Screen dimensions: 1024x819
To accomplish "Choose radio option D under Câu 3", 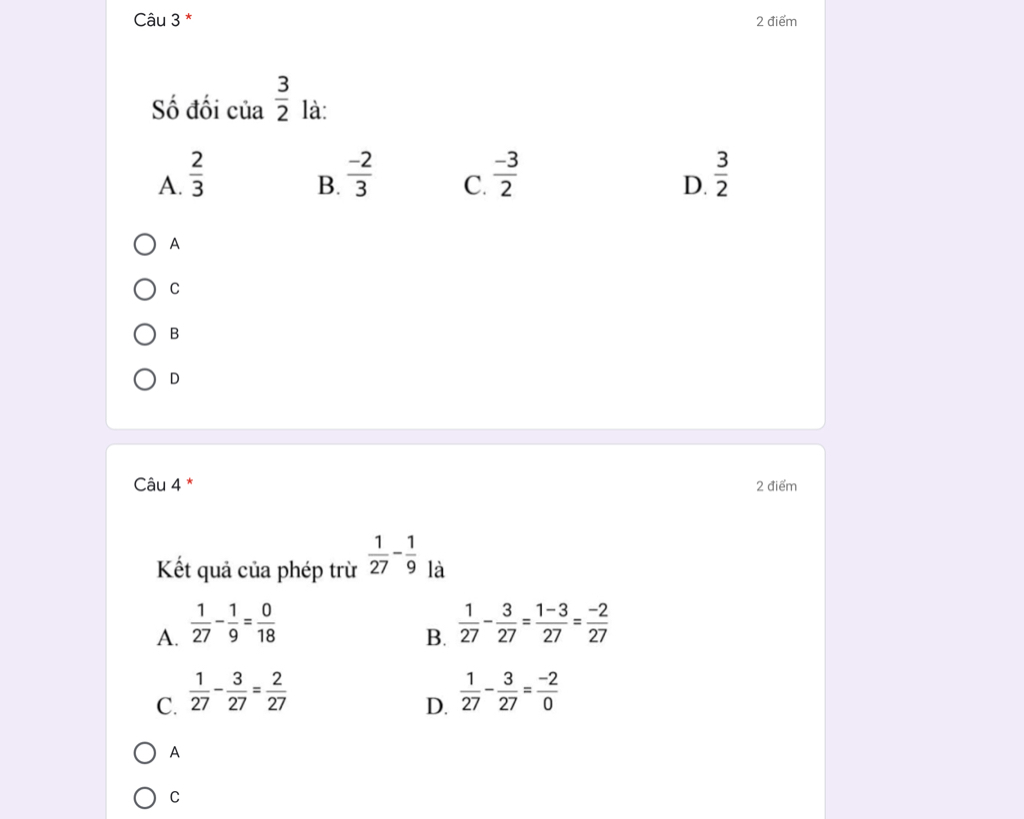I will [x=145, y=379].
